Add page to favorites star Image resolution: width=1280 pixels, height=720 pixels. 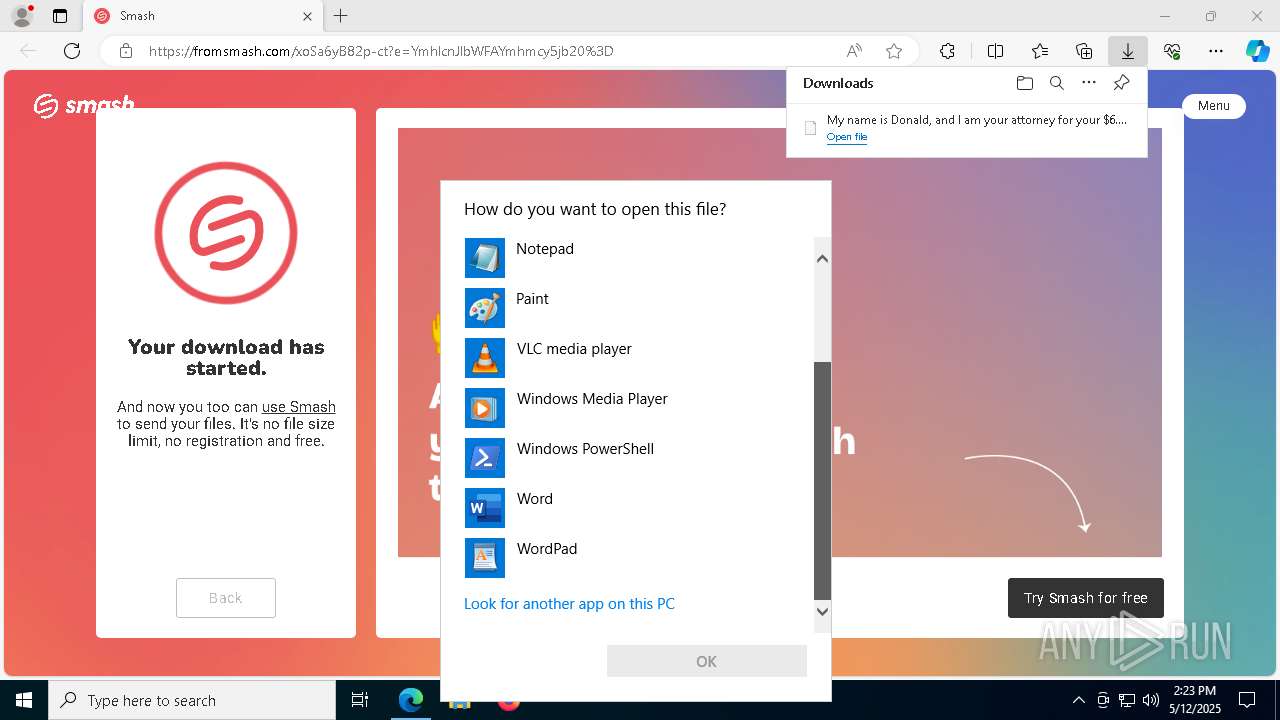(894, 51)
